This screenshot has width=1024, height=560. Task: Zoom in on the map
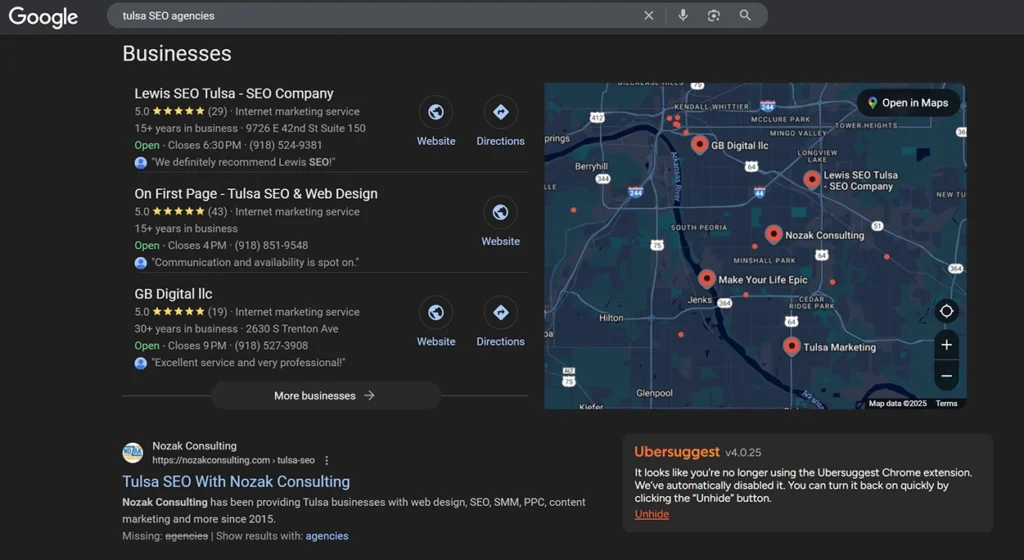(946, 345)
